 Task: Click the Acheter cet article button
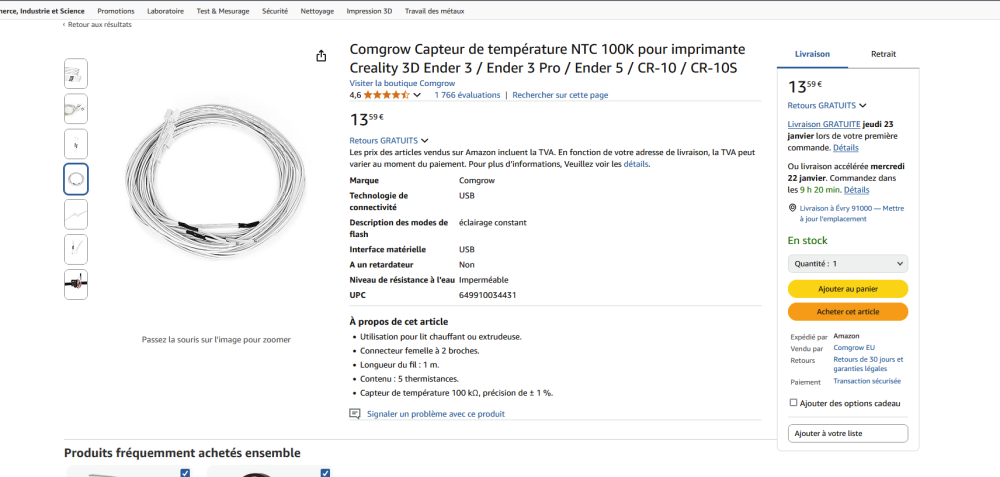[x=847, y=312]
